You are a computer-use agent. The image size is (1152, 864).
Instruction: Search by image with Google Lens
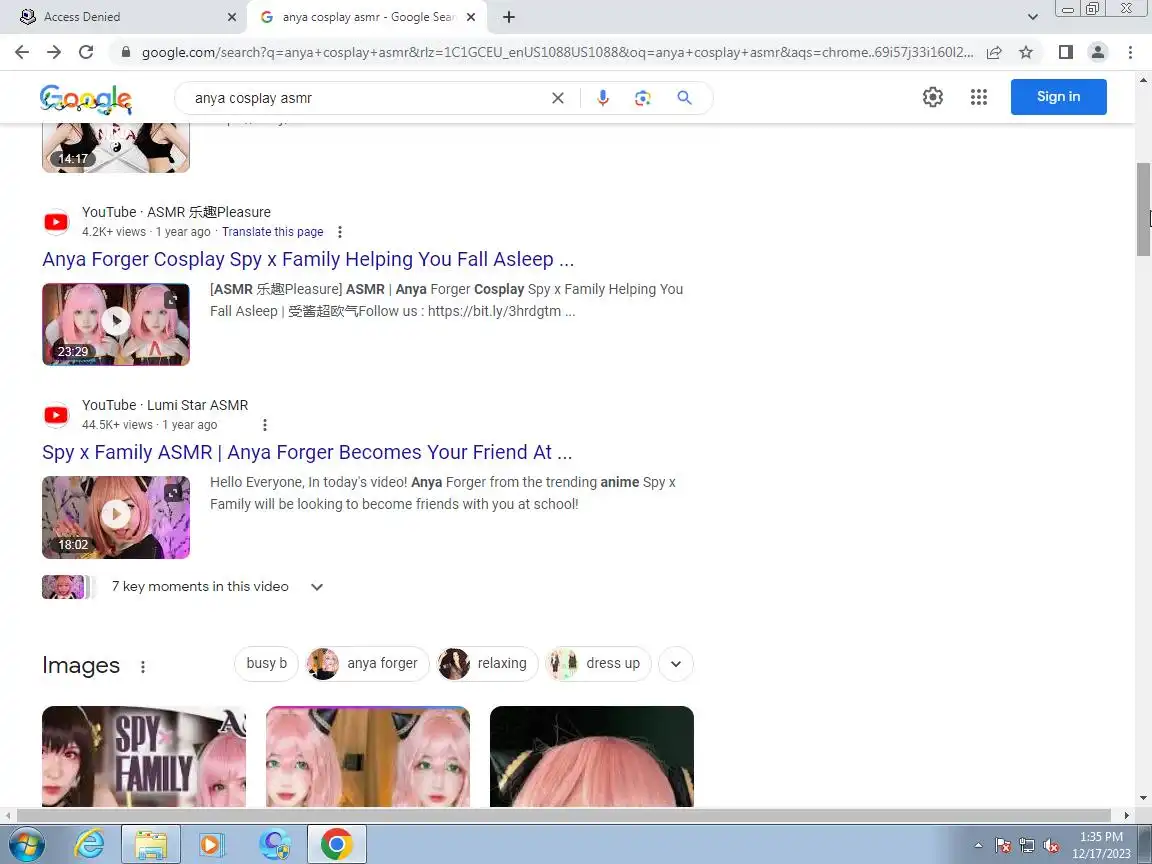click(x=643, y=98)
